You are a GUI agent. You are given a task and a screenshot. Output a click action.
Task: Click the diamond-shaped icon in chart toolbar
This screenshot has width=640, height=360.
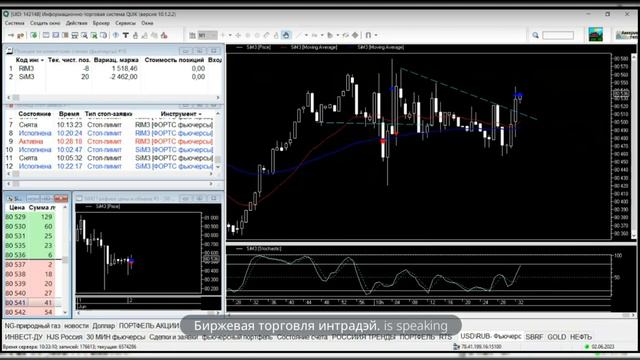pos(355,36)
